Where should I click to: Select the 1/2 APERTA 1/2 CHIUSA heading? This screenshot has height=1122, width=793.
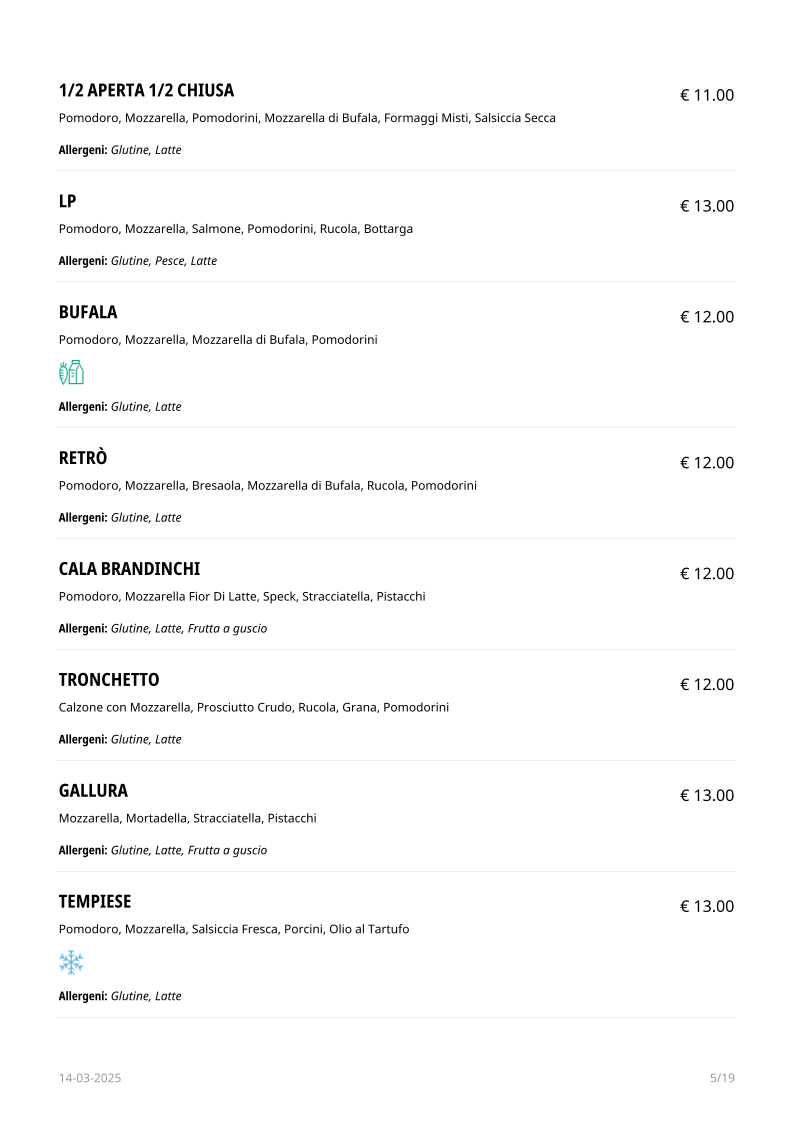[x=146, y=91]
